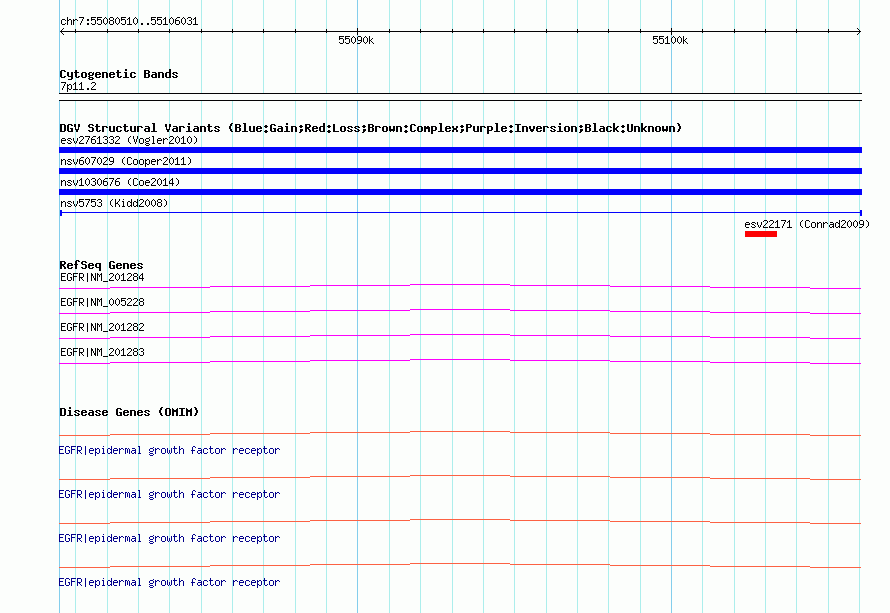The height and width of the screenshot is (613, 890).
Task: Open the EGFR|NM_201284 transcript label
Action: tap(102, 278)
